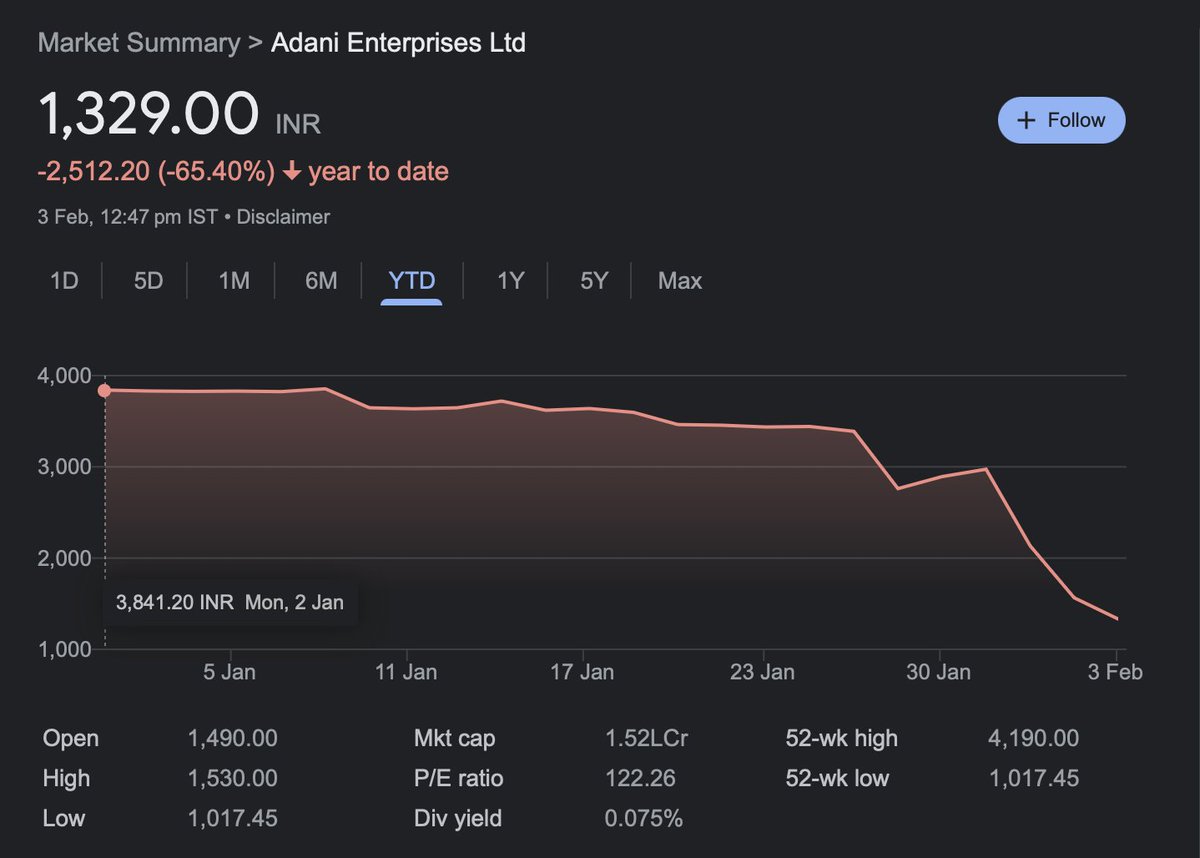
Task: Open the Disclaimer link
Action: (x=283, y=216)
